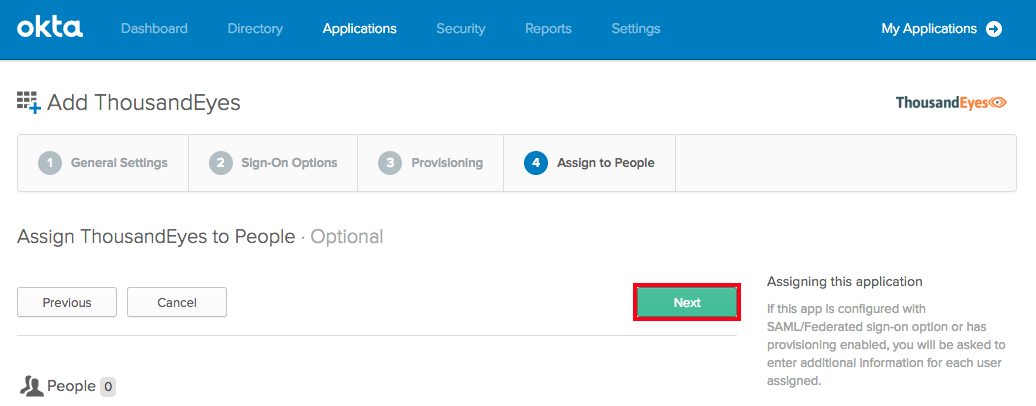Click the People count badge 0

[x=108, y=387]
